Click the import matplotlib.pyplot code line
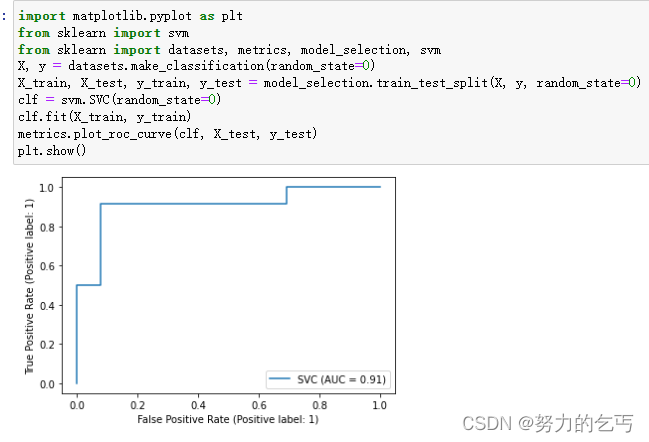The image size is (649, 442). click(130, 16)
